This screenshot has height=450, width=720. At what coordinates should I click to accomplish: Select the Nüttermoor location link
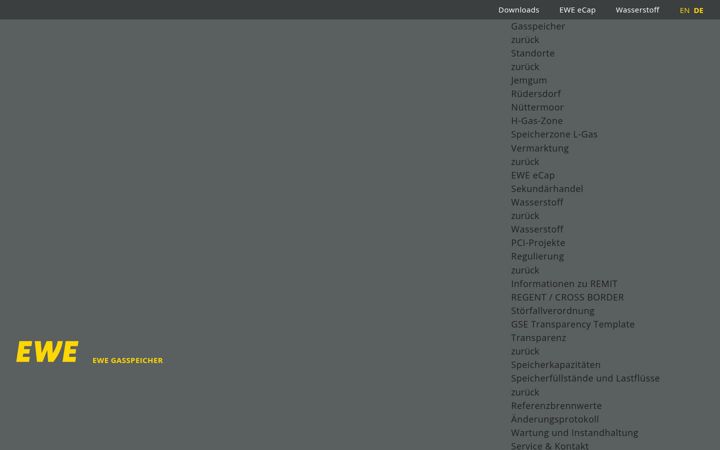pos(537,107)
